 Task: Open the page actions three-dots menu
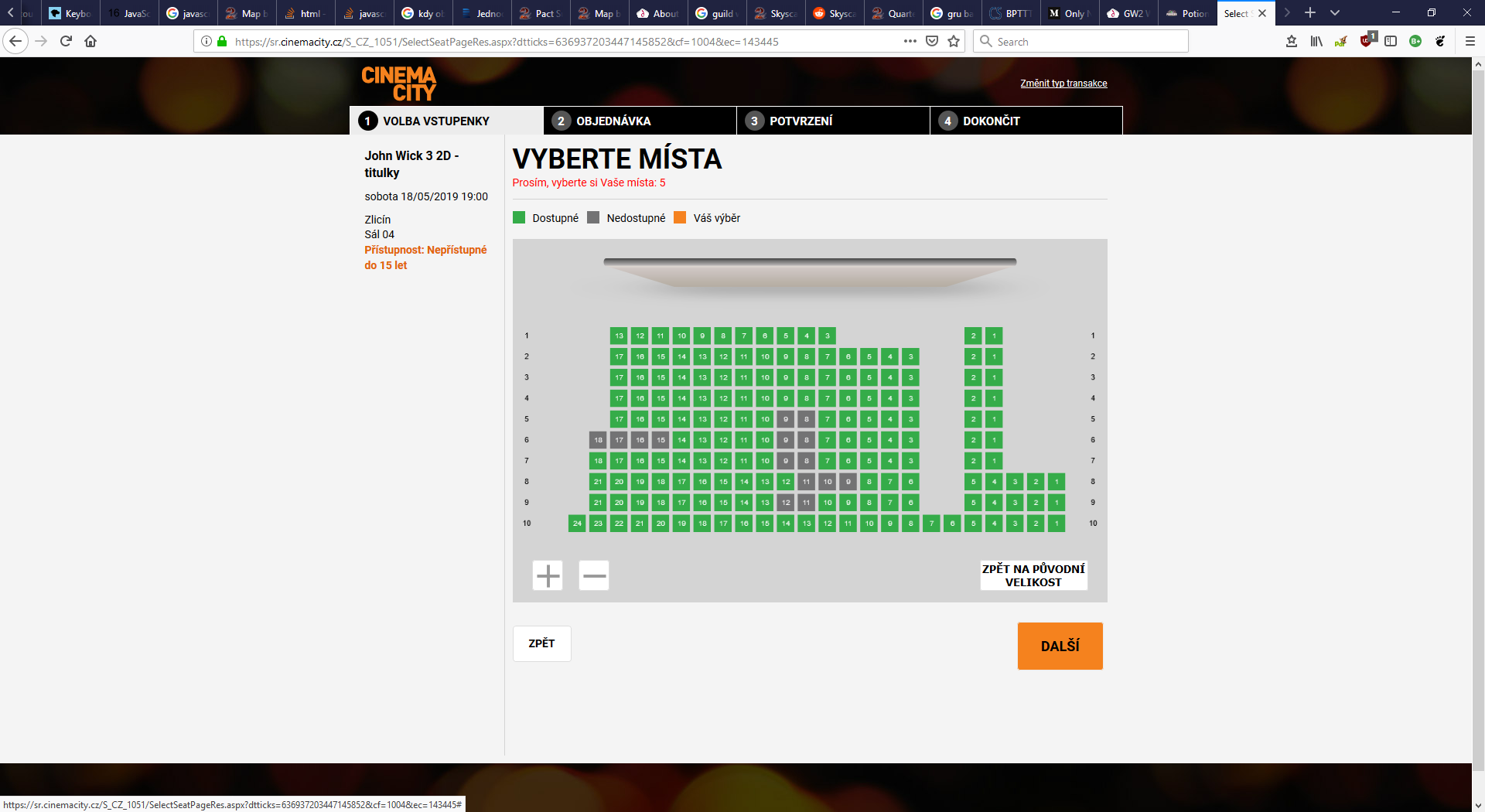[x=910, y=41]
